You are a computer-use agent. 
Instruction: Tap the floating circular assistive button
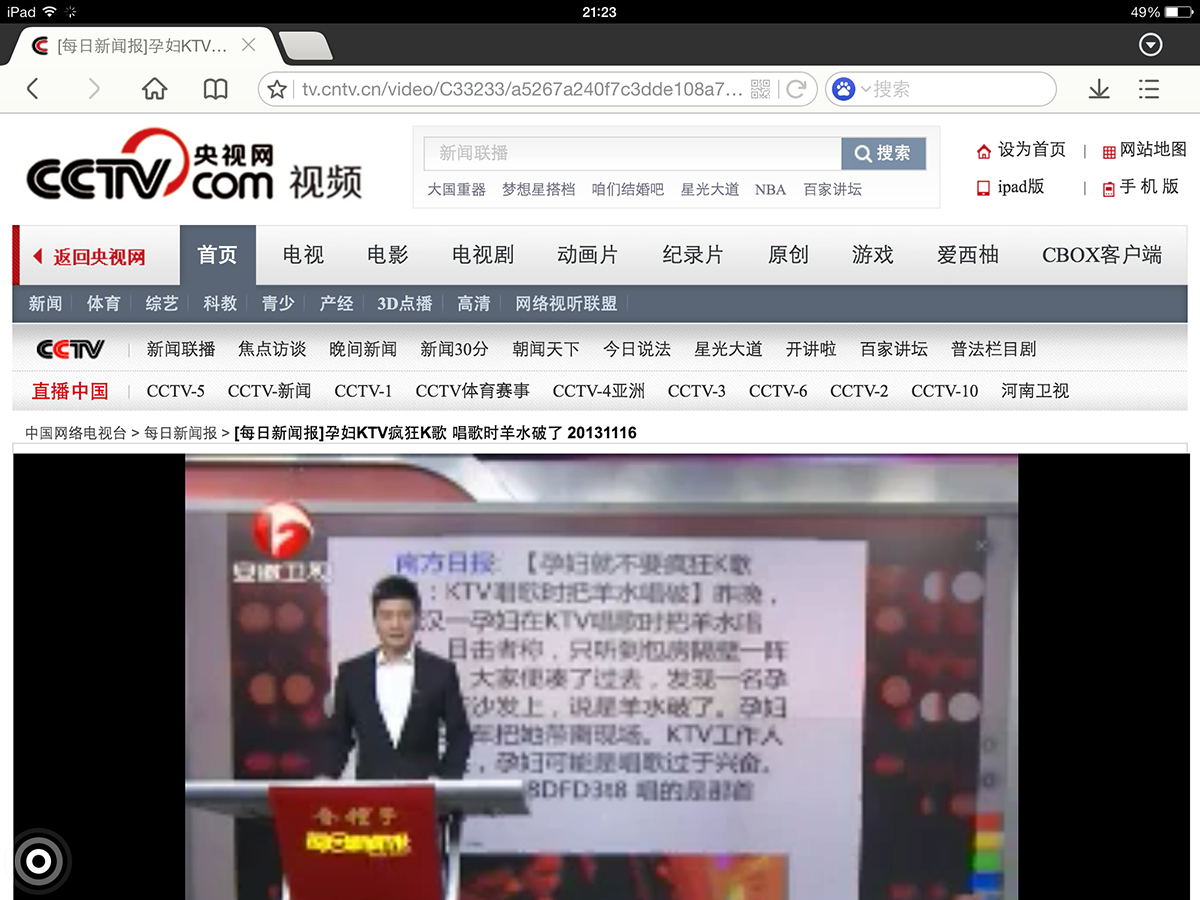[39, 860]
